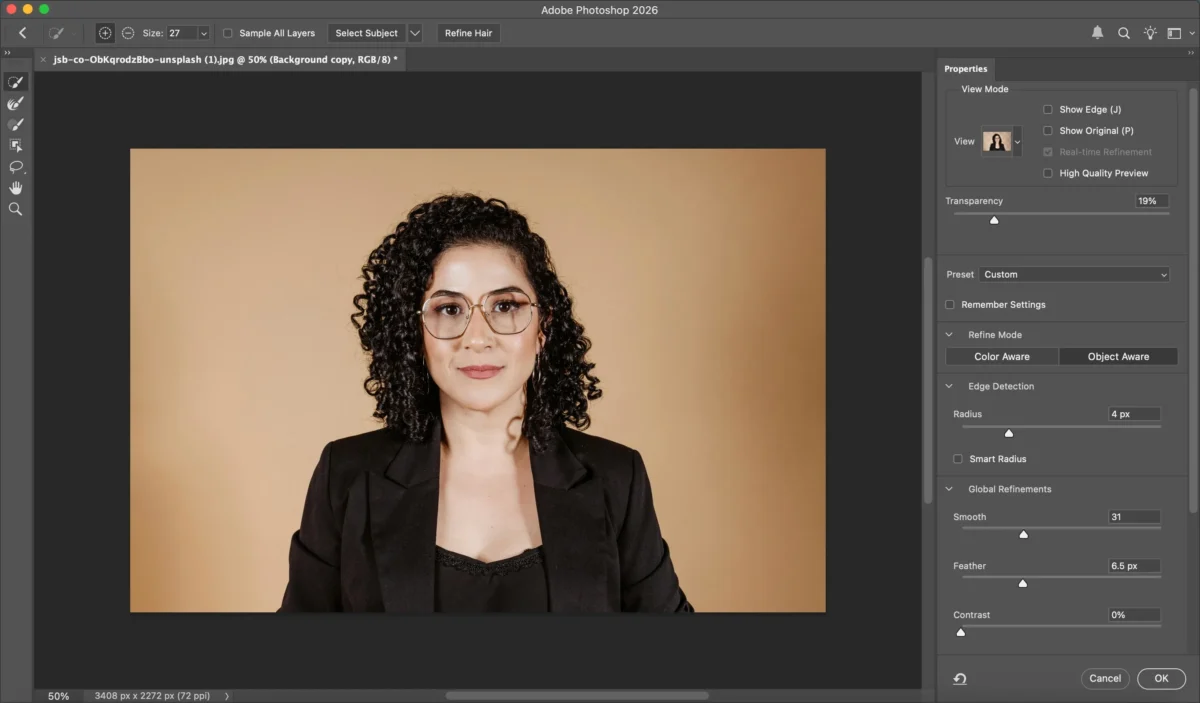Collapse the Global Refinements section

coord(950,489)
